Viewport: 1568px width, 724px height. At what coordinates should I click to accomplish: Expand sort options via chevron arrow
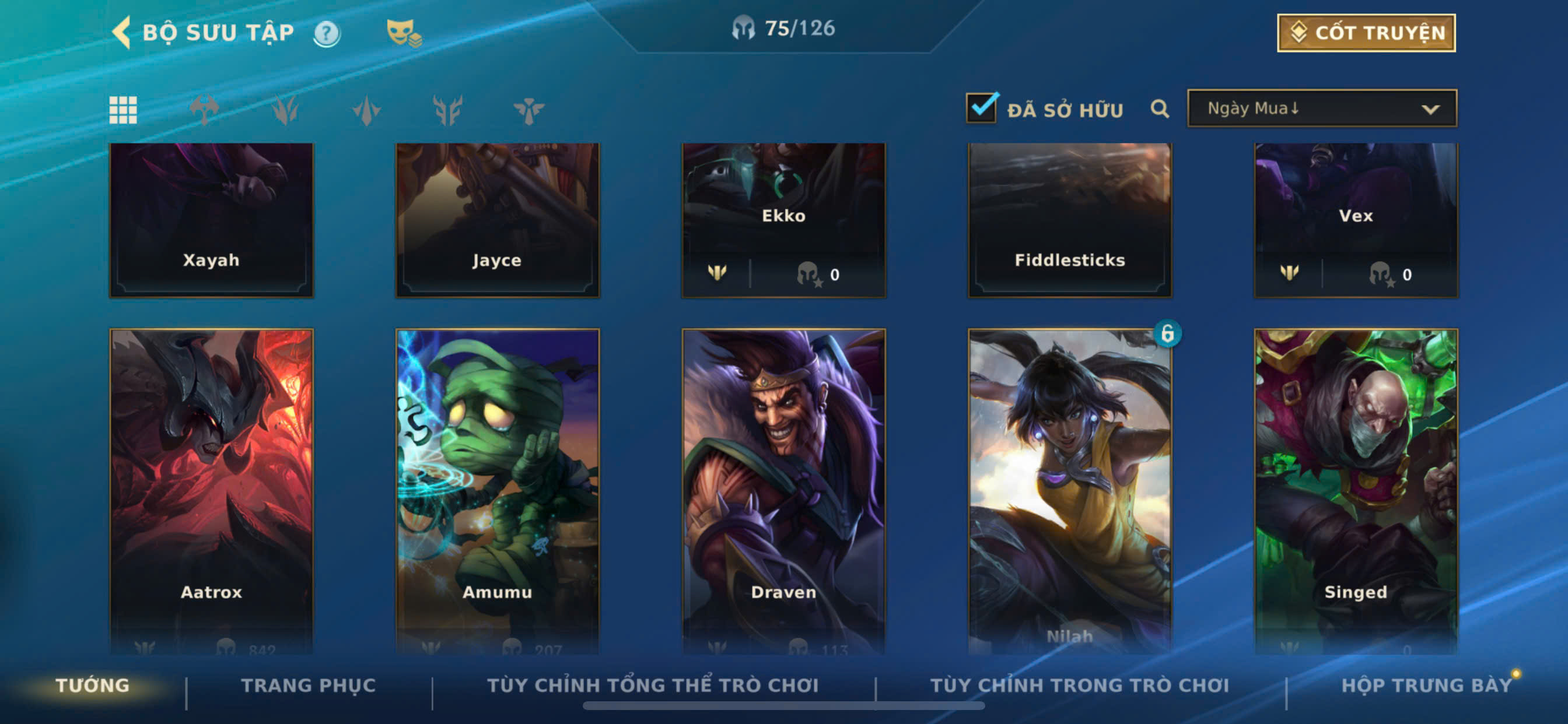coord(1430,110)
